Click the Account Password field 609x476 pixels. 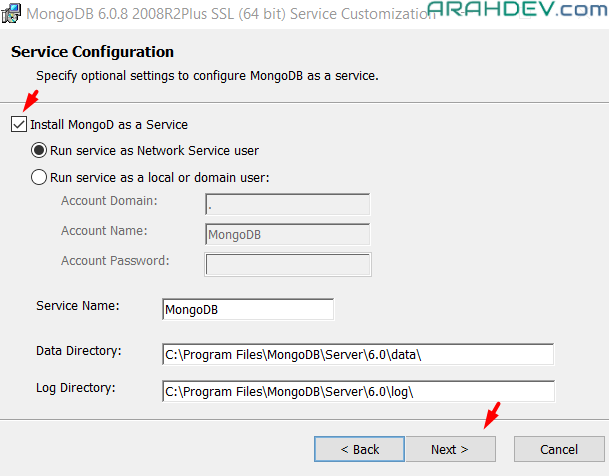[x=287, y=265]
